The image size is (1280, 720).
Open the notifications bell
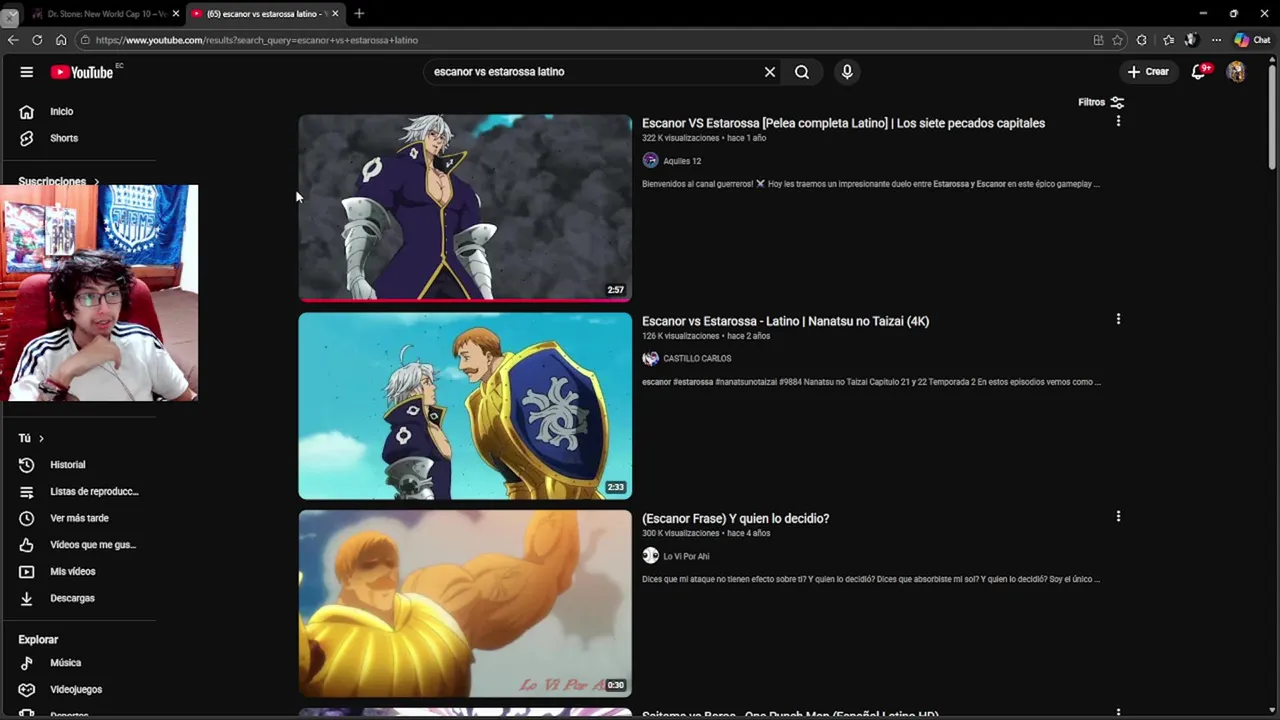(1199, 72)
